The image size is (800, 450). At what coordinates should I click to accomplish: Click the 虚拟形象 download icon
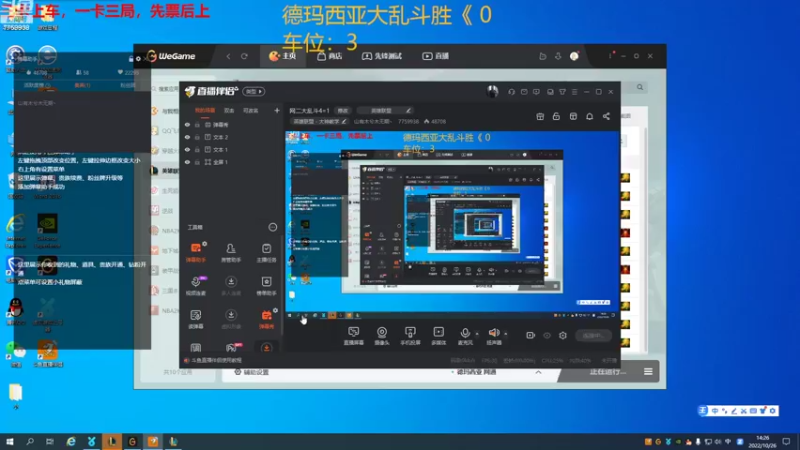point(231,315)
